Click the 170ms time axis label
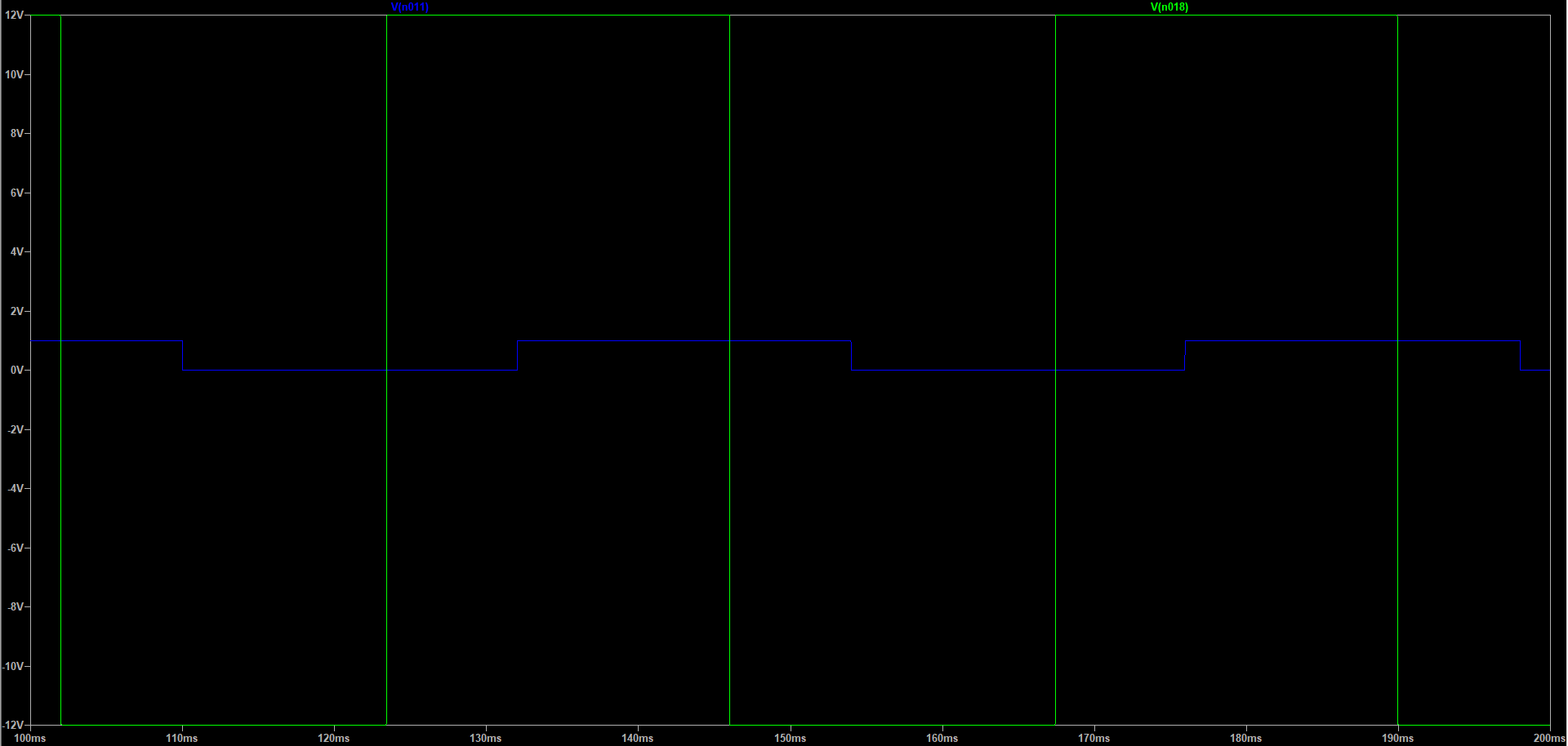 pos(1094,738)
